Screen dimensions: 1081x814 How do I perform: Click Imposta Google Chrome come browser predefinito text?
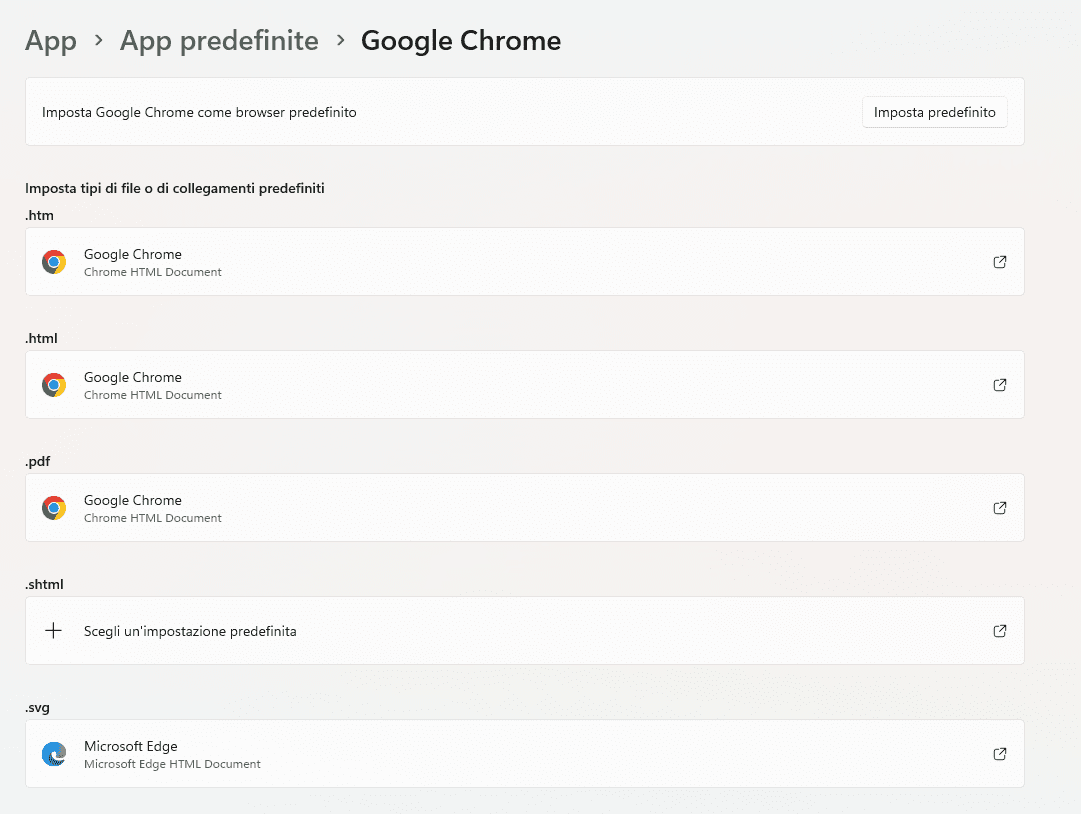[x=199, y=112]
